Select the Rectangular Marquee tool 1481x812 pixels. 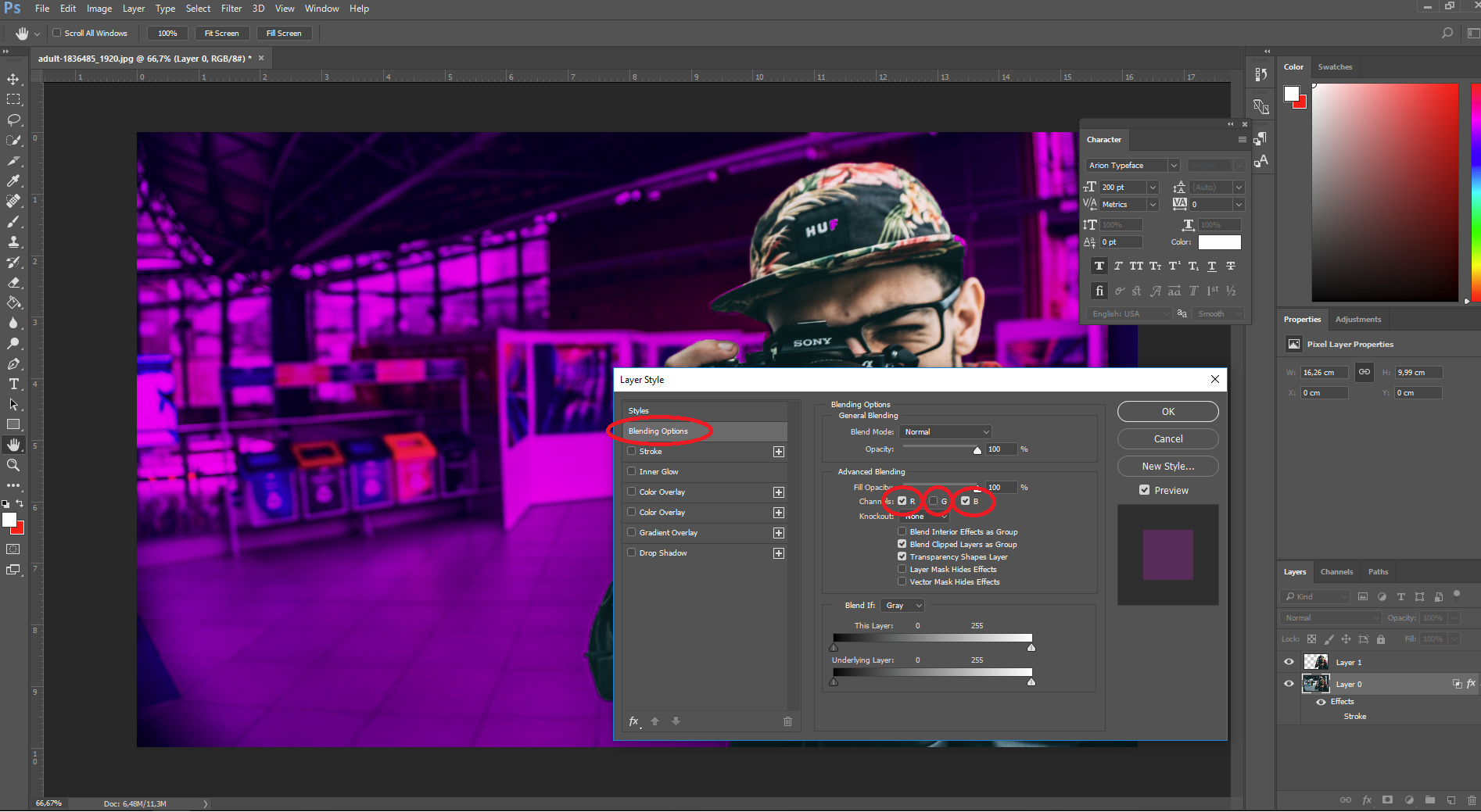click(13, 99)
